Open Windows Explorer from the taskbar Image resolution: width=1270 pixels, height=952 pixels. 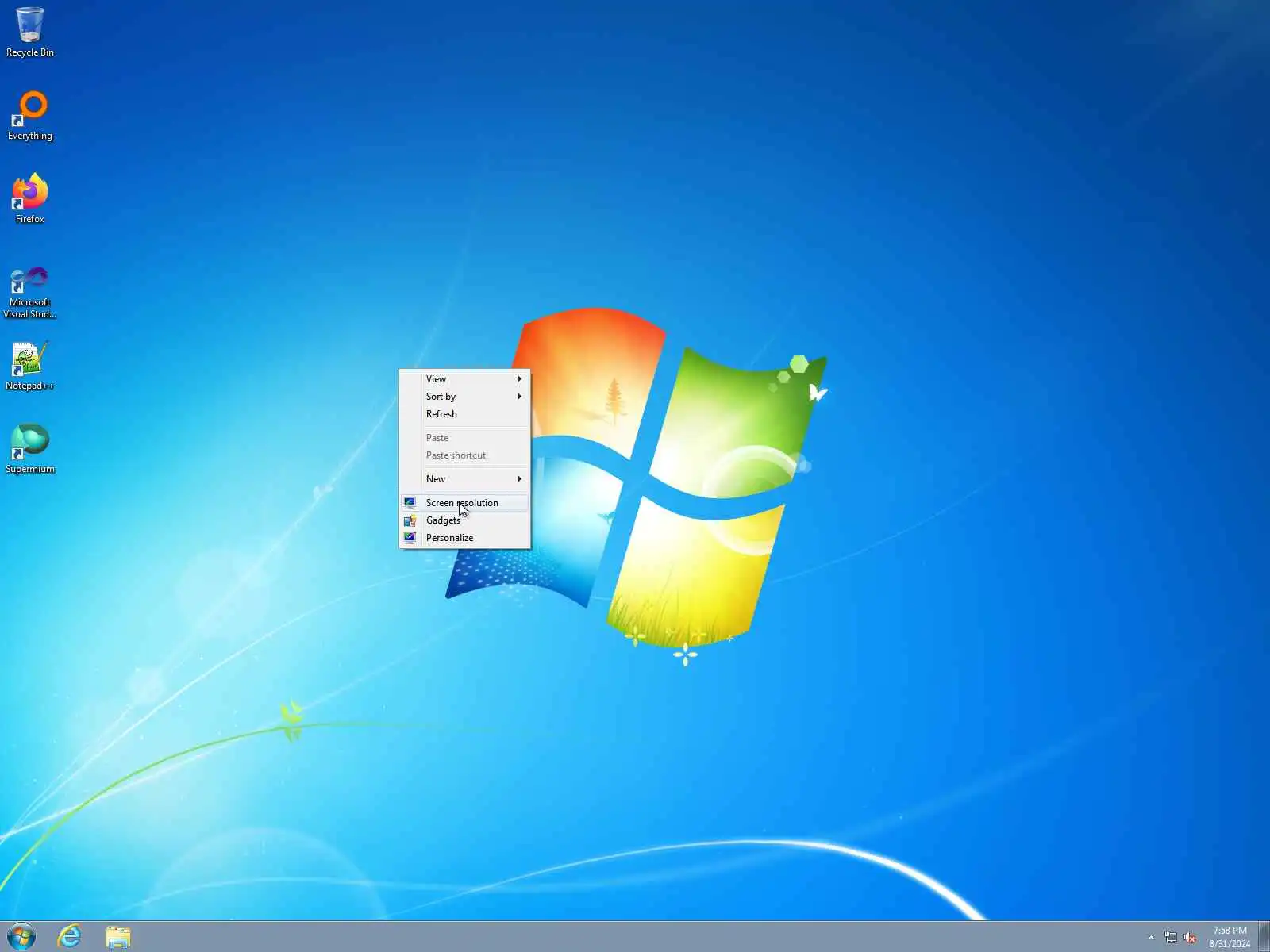tap(118, 937)
